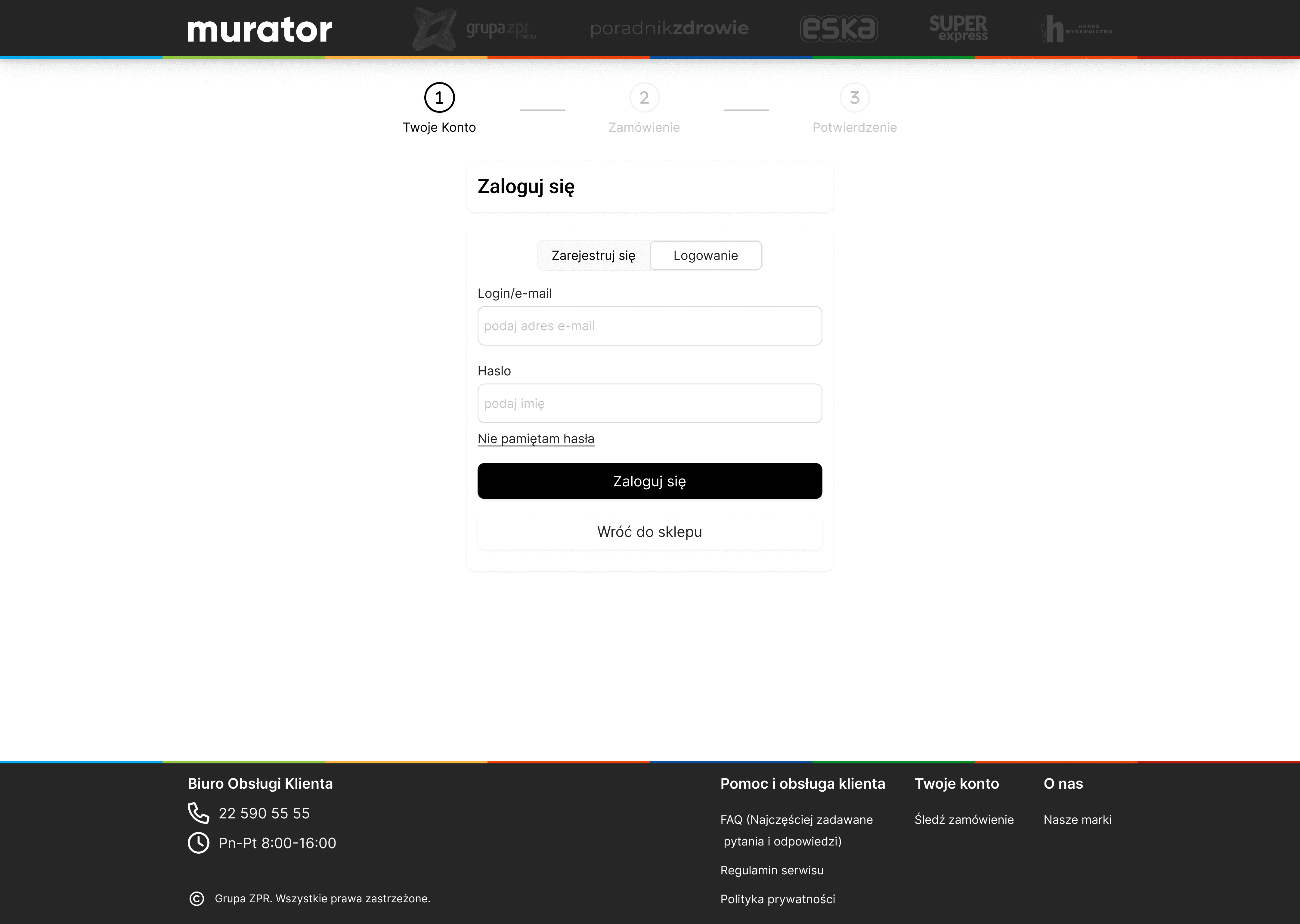Click into the Hasło password field
This screenshot has height=924, width=1300.
tap(649, 403)
